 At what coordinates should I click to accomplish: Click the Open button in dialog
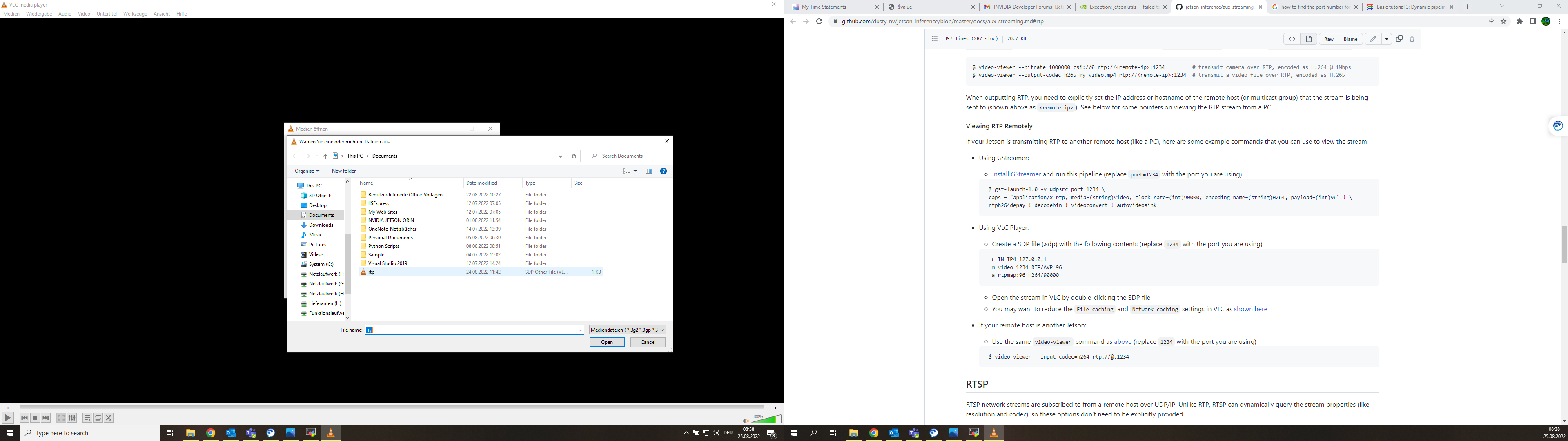pyautogui.click(x=607, y=342)
